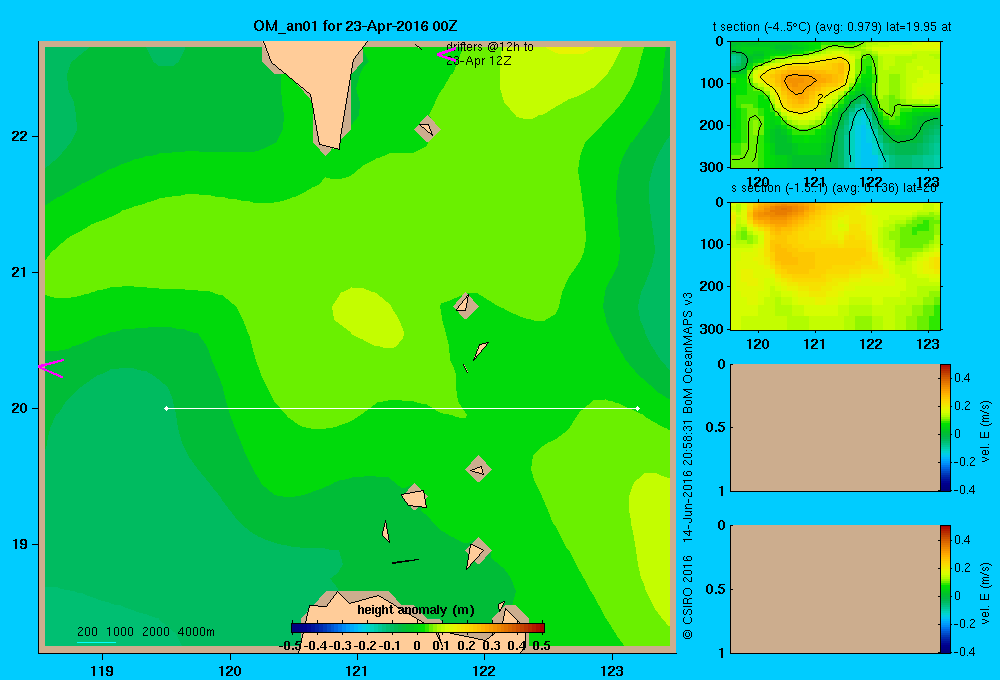Click the t section temperature plot

coord(835,105)
